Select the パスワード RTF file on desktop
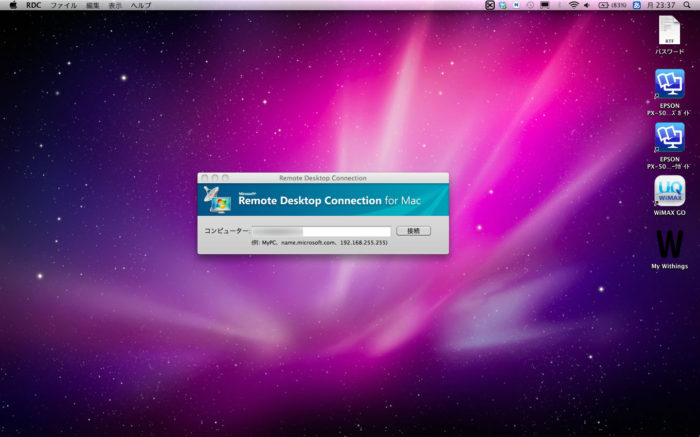This screenshot has width=700, height=437. (669, 31)
